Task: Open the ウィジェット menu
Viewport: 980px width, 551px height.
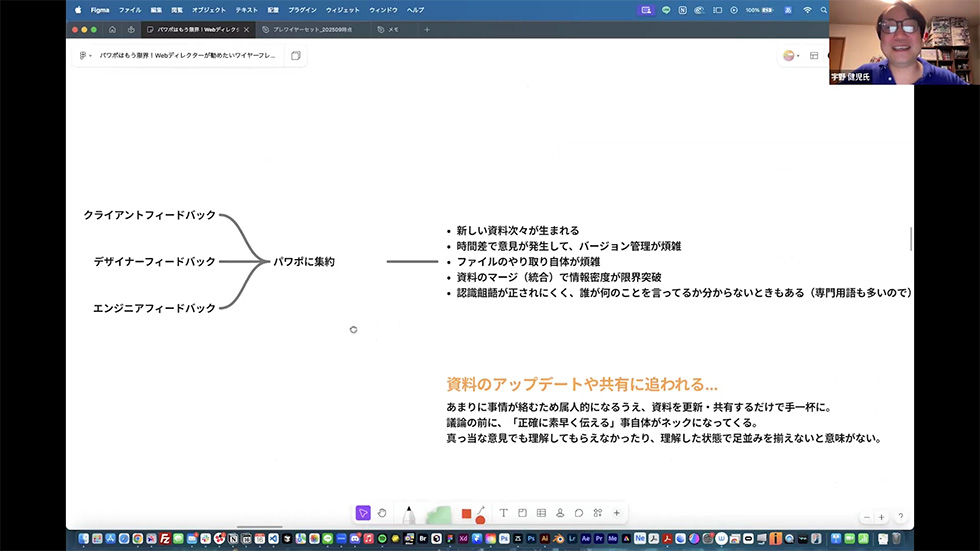Action: [x=342, y=10]
